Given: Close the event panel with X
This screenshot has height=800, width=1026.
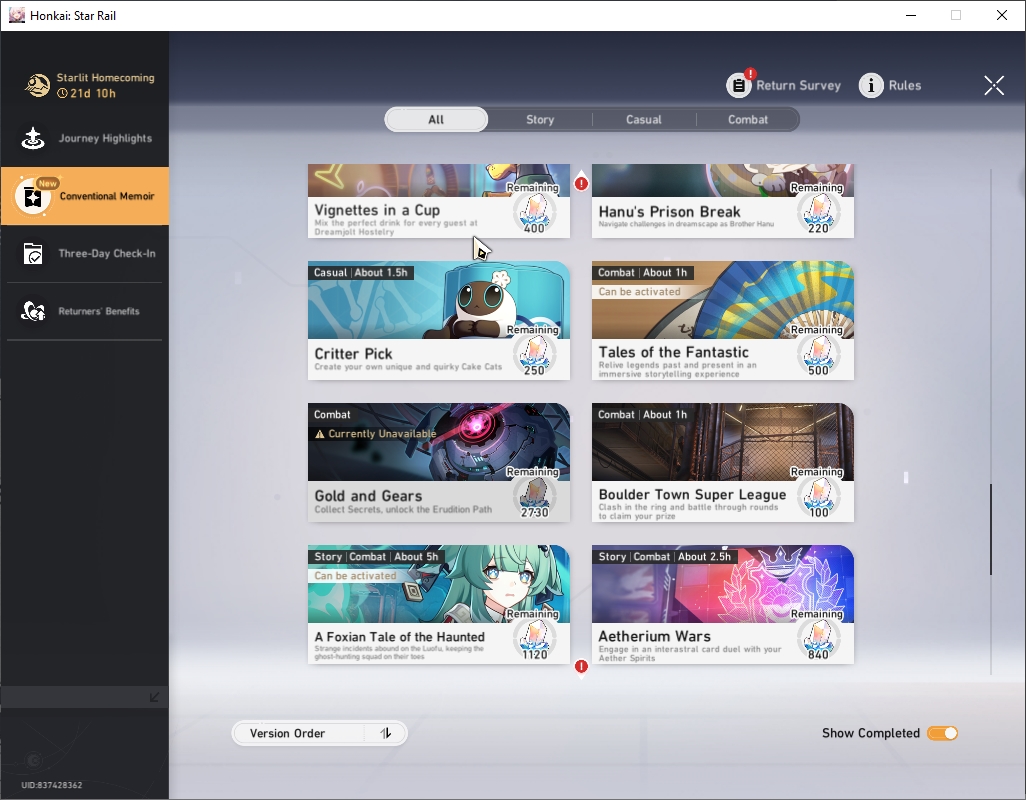Looking at the screenshot, I should point(994,85).
